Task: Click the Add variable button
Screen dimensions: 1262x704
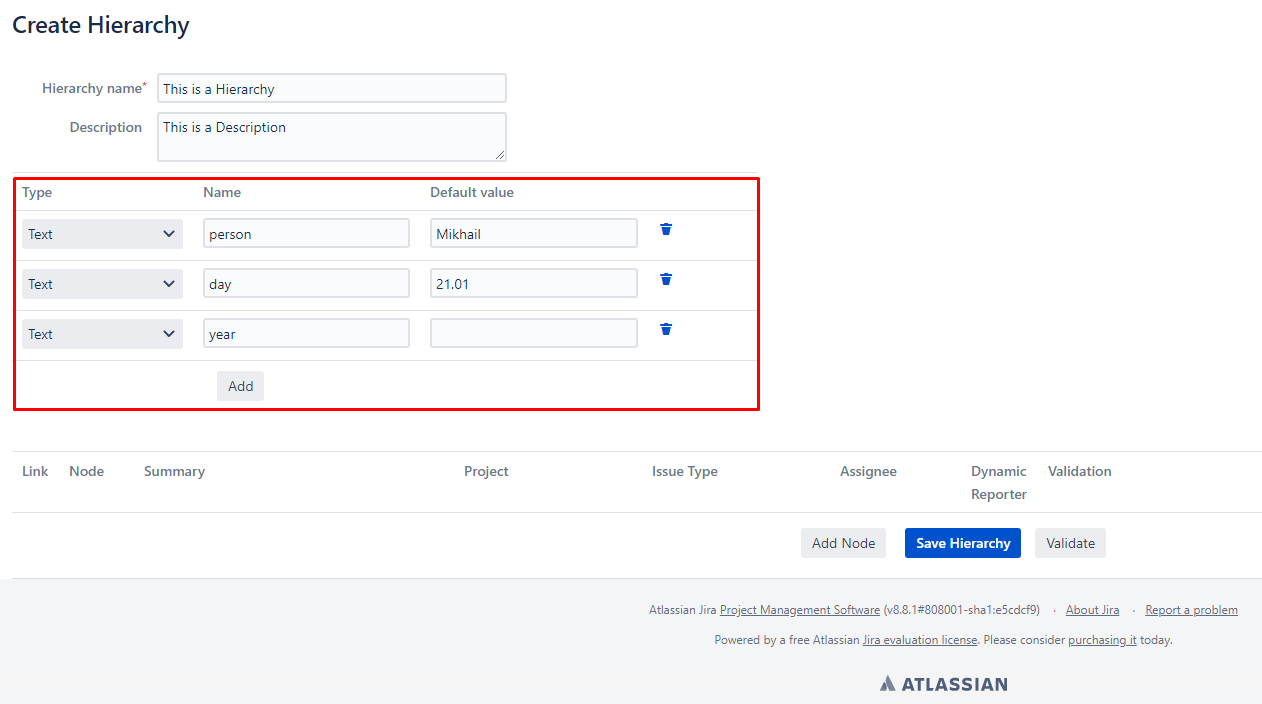Action: pos(240,386)
